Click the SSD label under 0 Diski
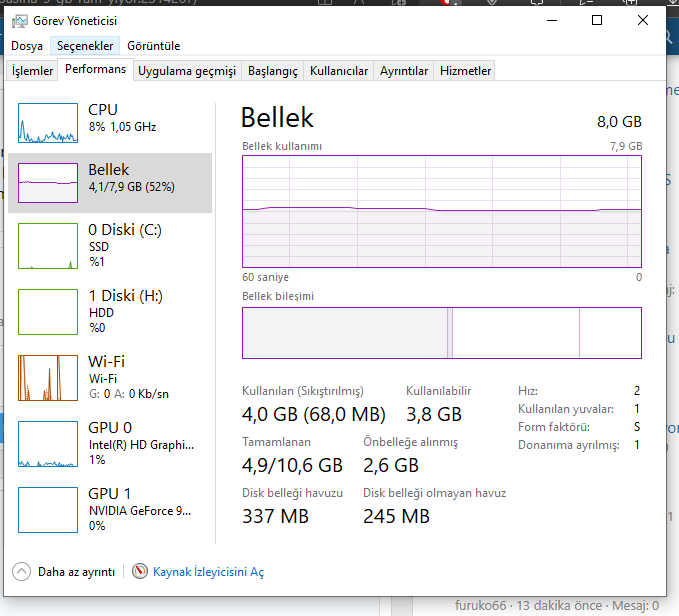 click(99, 247)
